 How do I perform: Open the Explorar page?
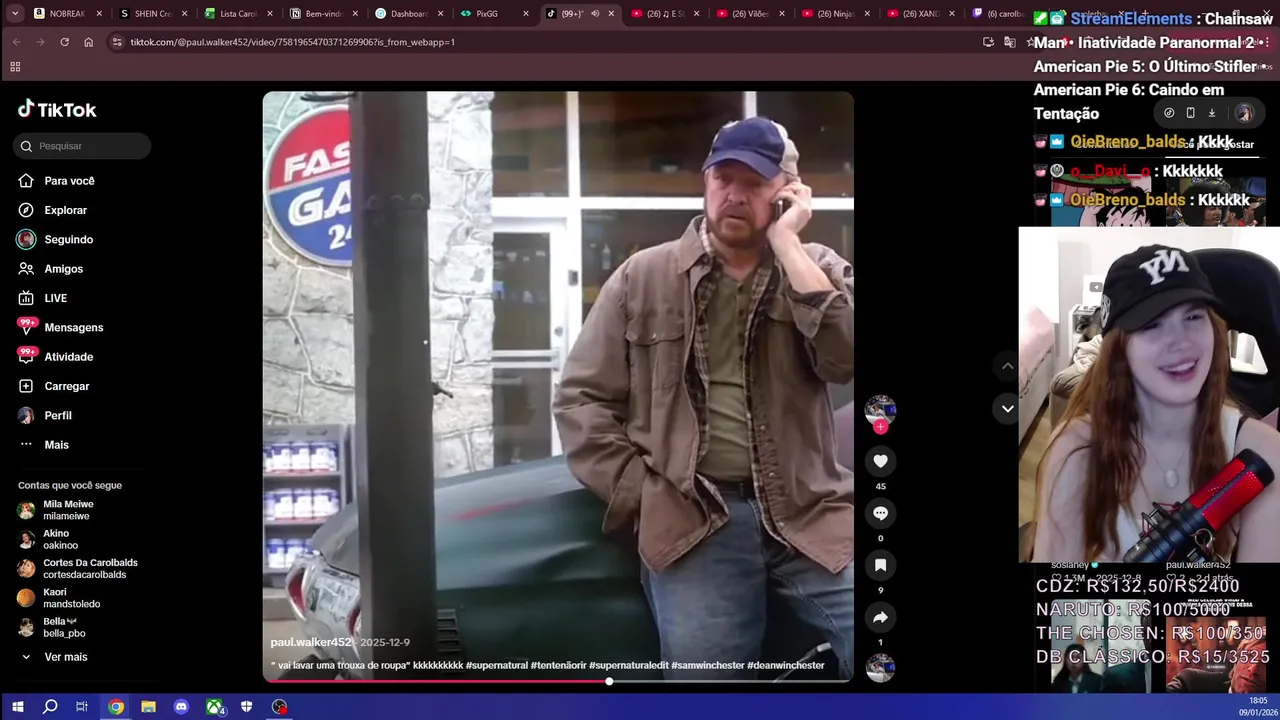click(52, 210)
